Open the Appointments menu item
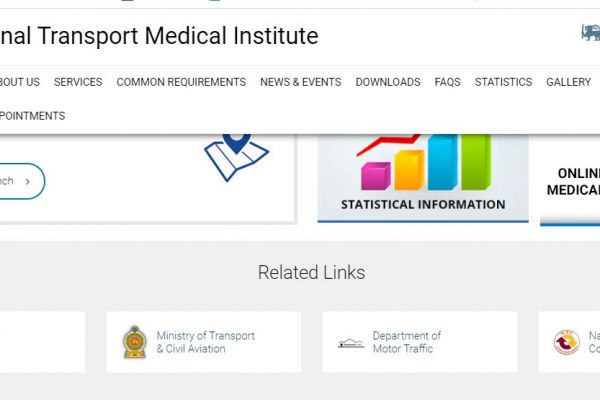 (x=33, y=116)
